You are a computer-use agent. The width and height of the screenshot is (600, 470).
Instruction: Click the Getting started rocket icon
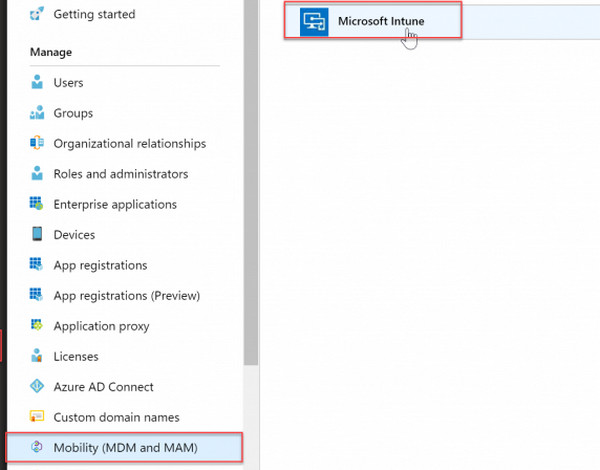37,14
